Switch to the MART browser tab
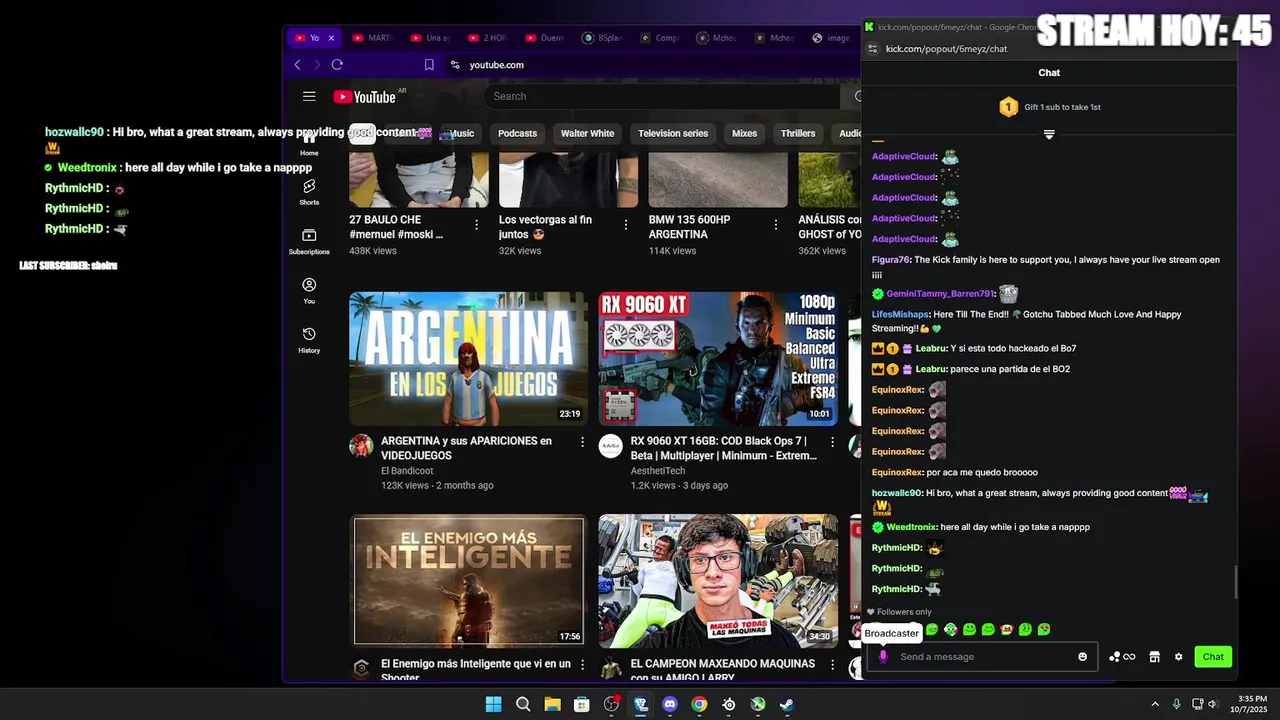 click(x=370, y=38)
